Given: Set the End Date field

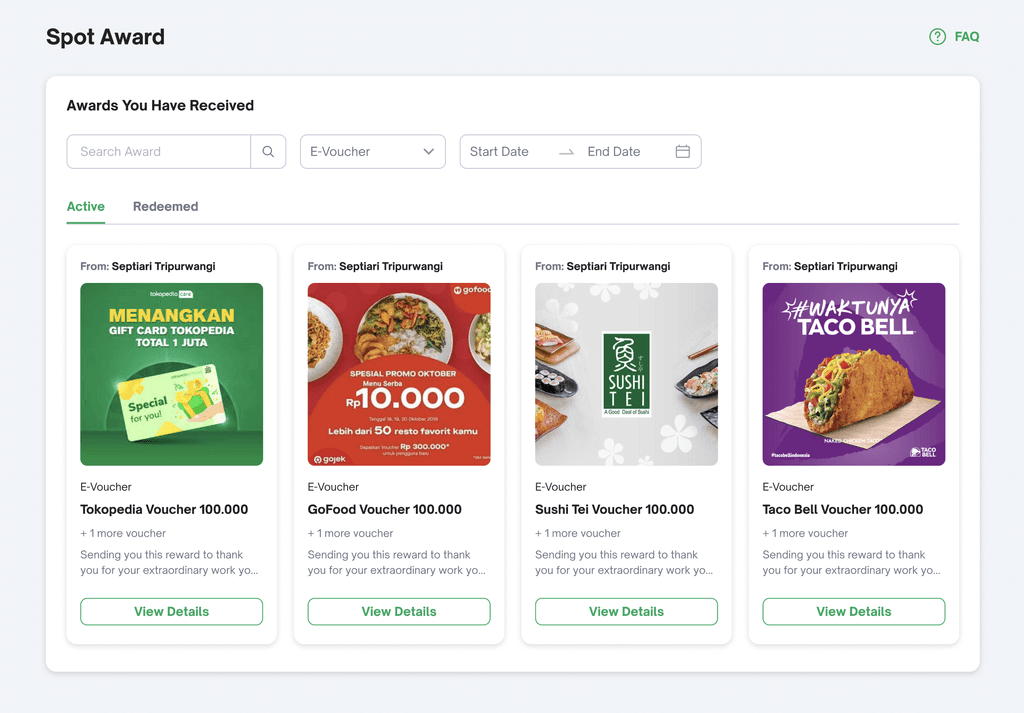Looking at the screenshot, I should click(x=613, y=152).
